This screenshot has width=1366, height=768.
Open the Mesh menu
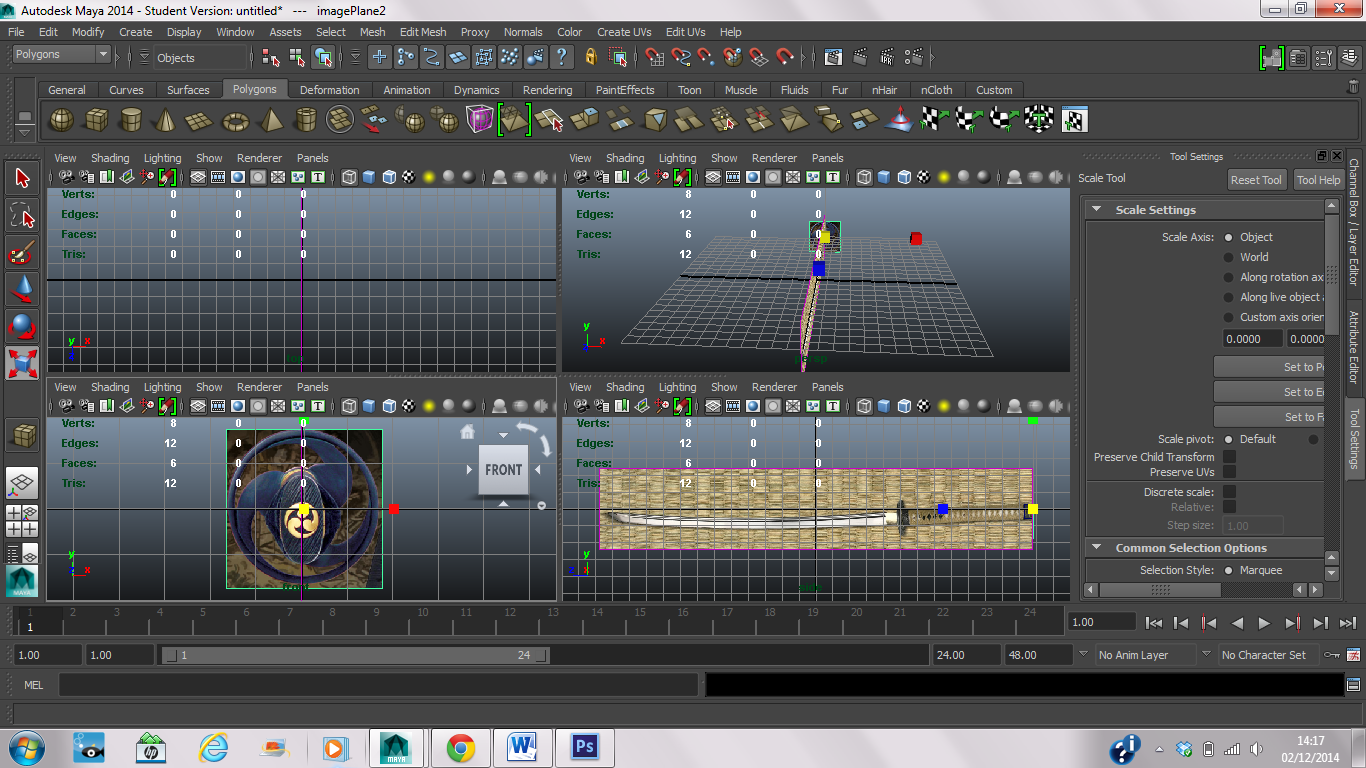click(372, 31)
